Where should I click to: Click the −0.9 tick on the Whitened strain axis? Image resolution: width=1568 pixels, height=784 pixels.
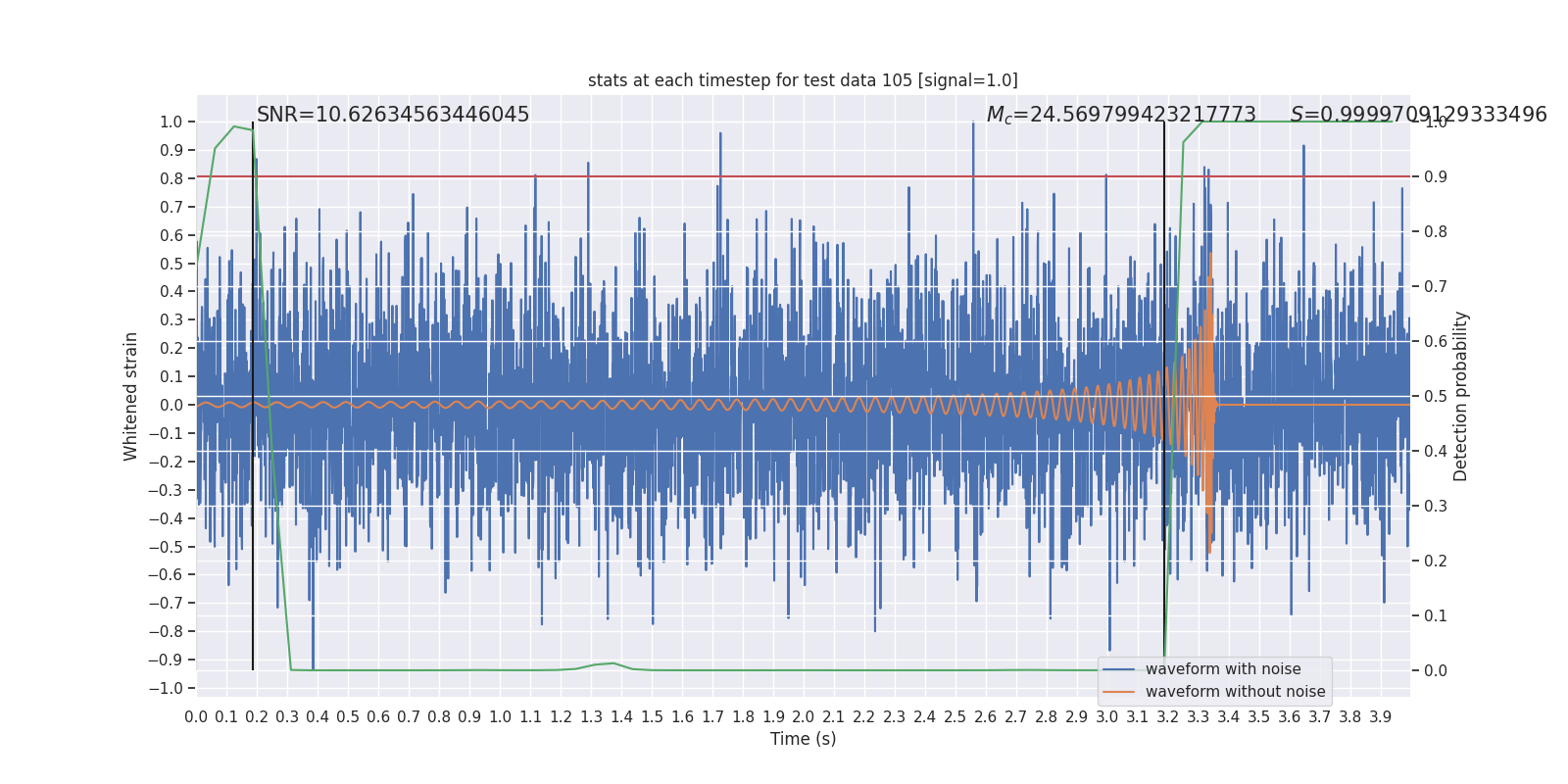[x=166, y=661]
